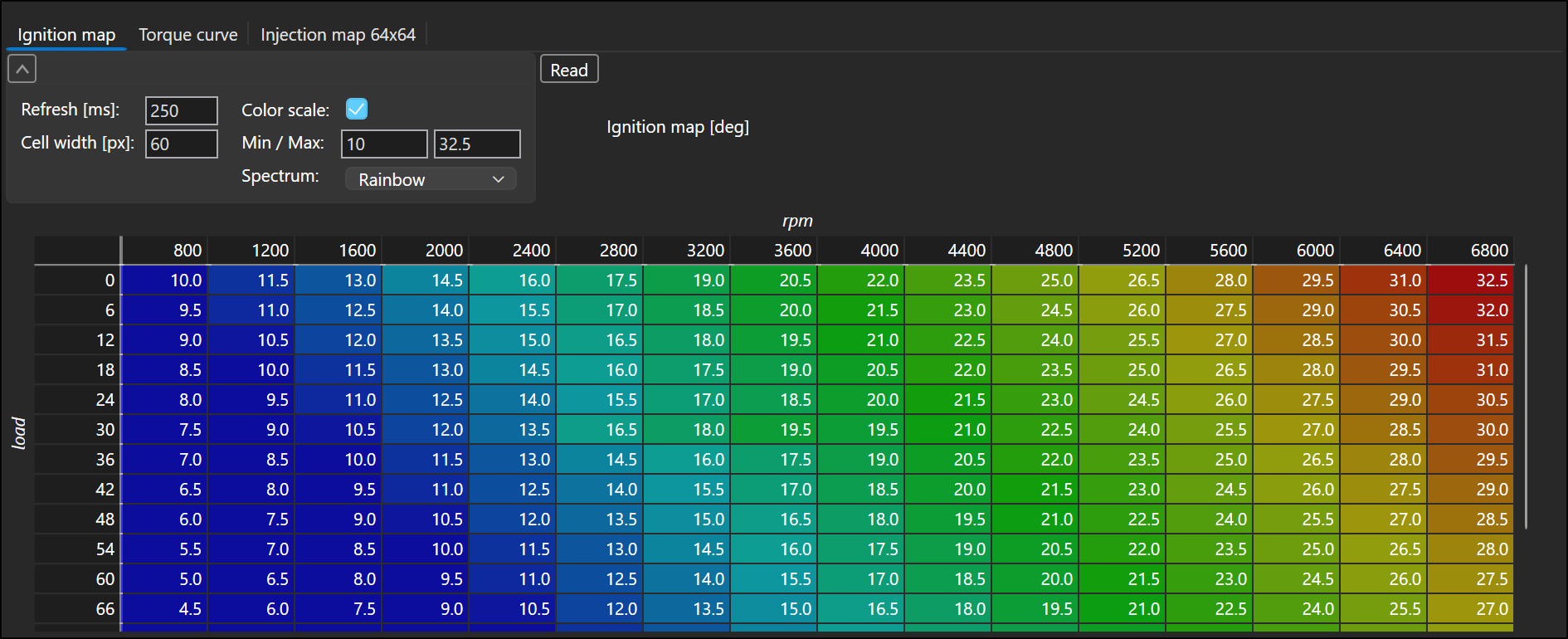Select the 6800 rpm column header

coord(1470,250)
